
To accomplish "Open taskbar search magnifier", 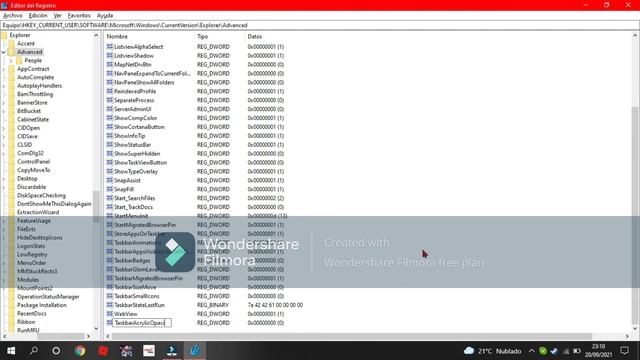I will [34, 351].
